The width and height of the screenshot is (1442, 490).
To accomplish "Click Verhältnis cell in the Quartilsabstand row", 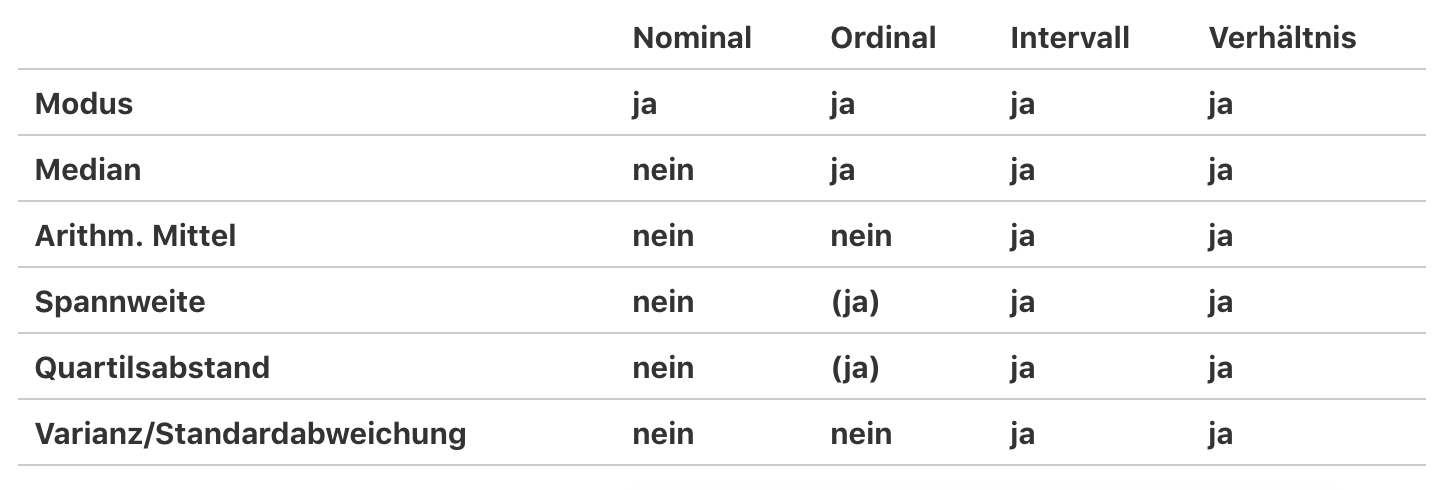I will (1220, 367).
